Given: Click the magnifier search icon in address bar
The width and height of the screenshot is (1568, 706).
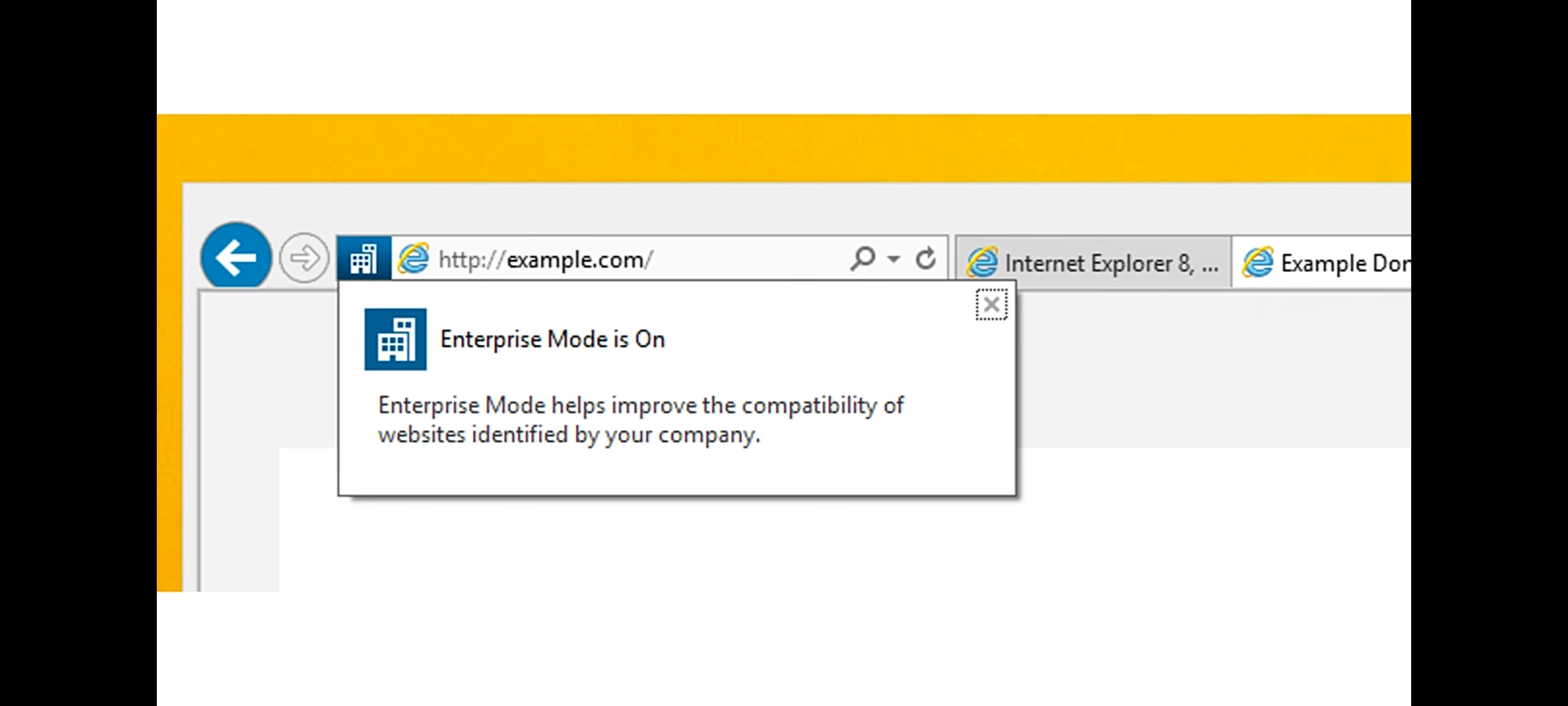Looking at the screenshot, I should click(862, 259).
